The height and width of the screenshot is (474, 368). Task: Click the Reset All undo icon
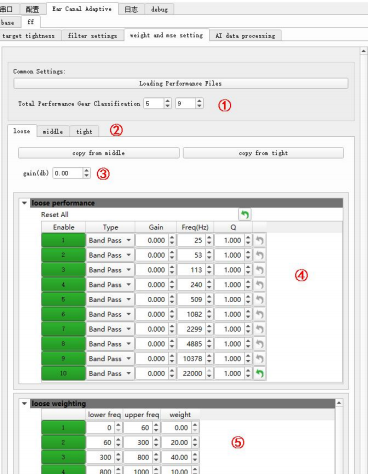click(245, 214)
